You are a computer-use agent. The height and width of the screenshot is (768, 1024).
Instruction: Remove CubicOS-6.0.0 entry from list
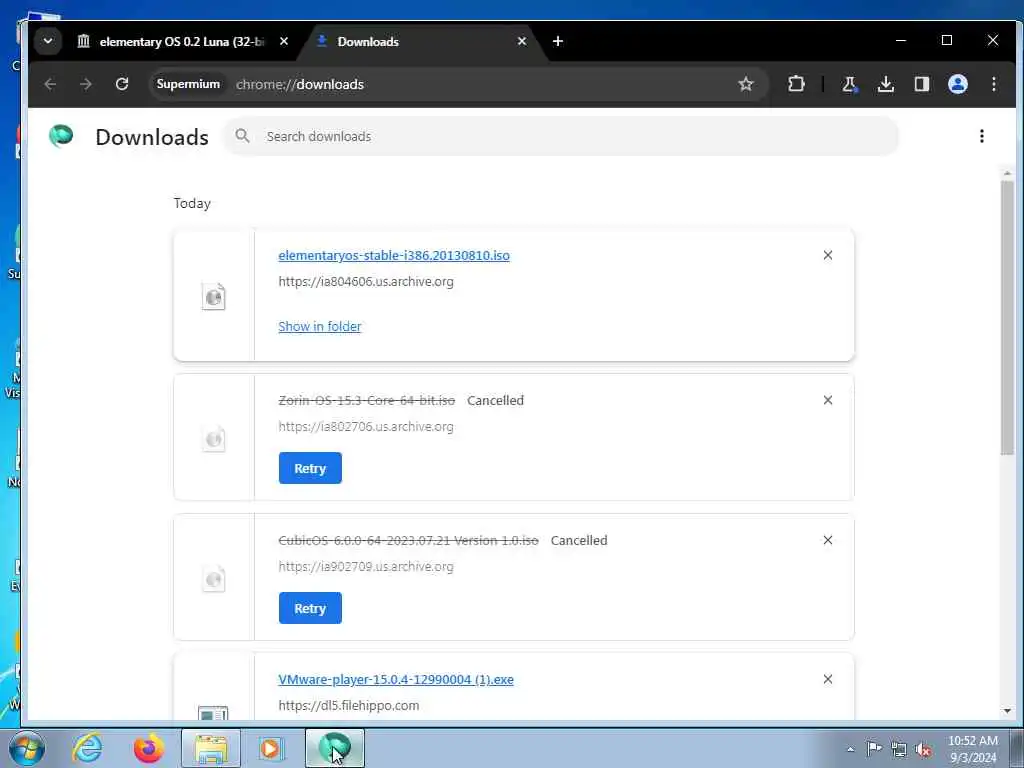827,540
